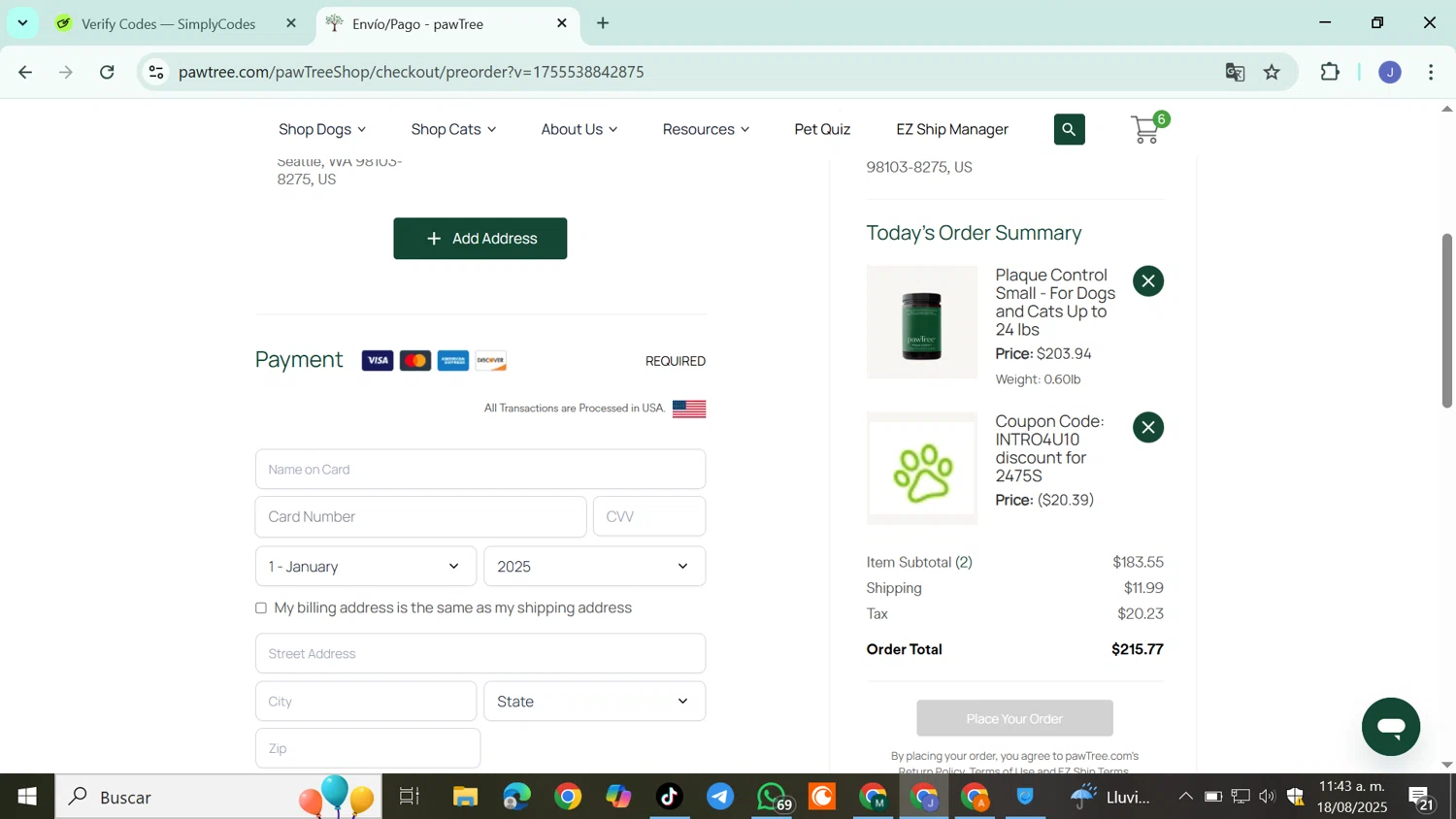Click the browser address bar URL

coord(412,72)
